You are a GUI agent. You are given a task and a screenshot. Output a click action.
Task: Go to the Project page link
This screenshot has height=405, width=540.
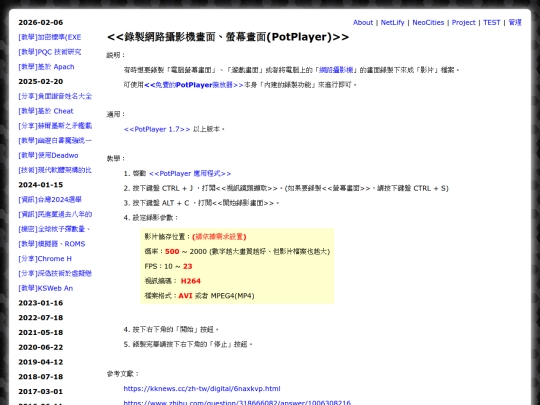click(x=464, y=22)
